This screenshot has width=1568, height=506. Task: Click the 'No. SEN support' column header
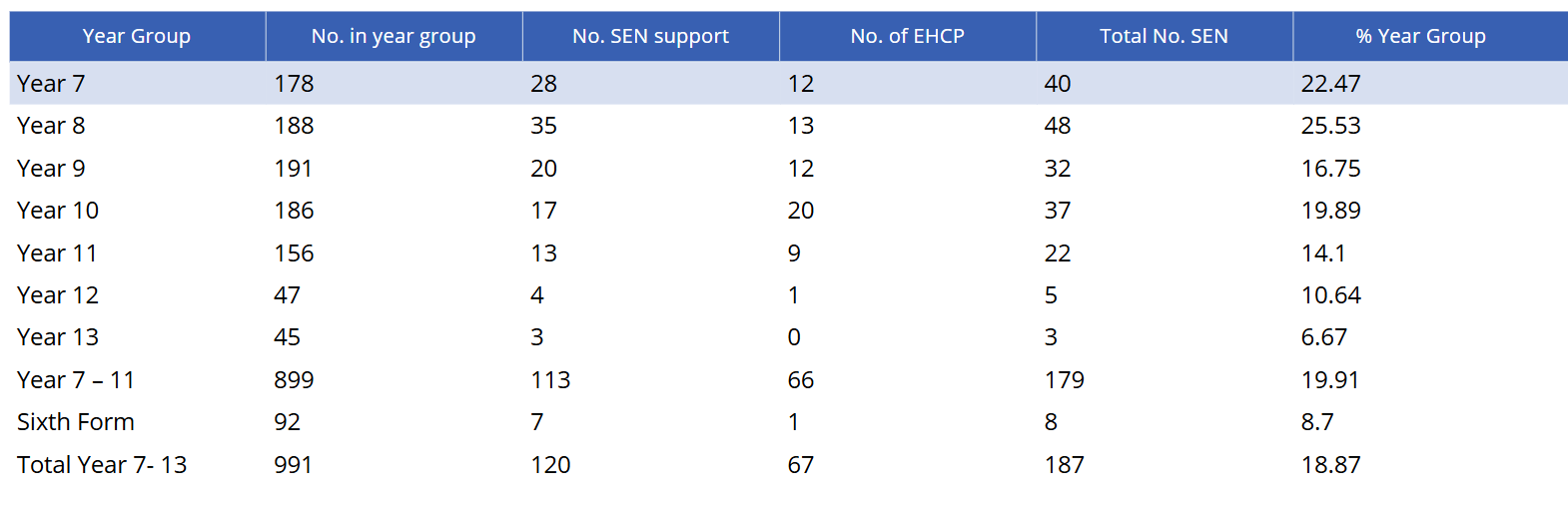click(650, 37)
